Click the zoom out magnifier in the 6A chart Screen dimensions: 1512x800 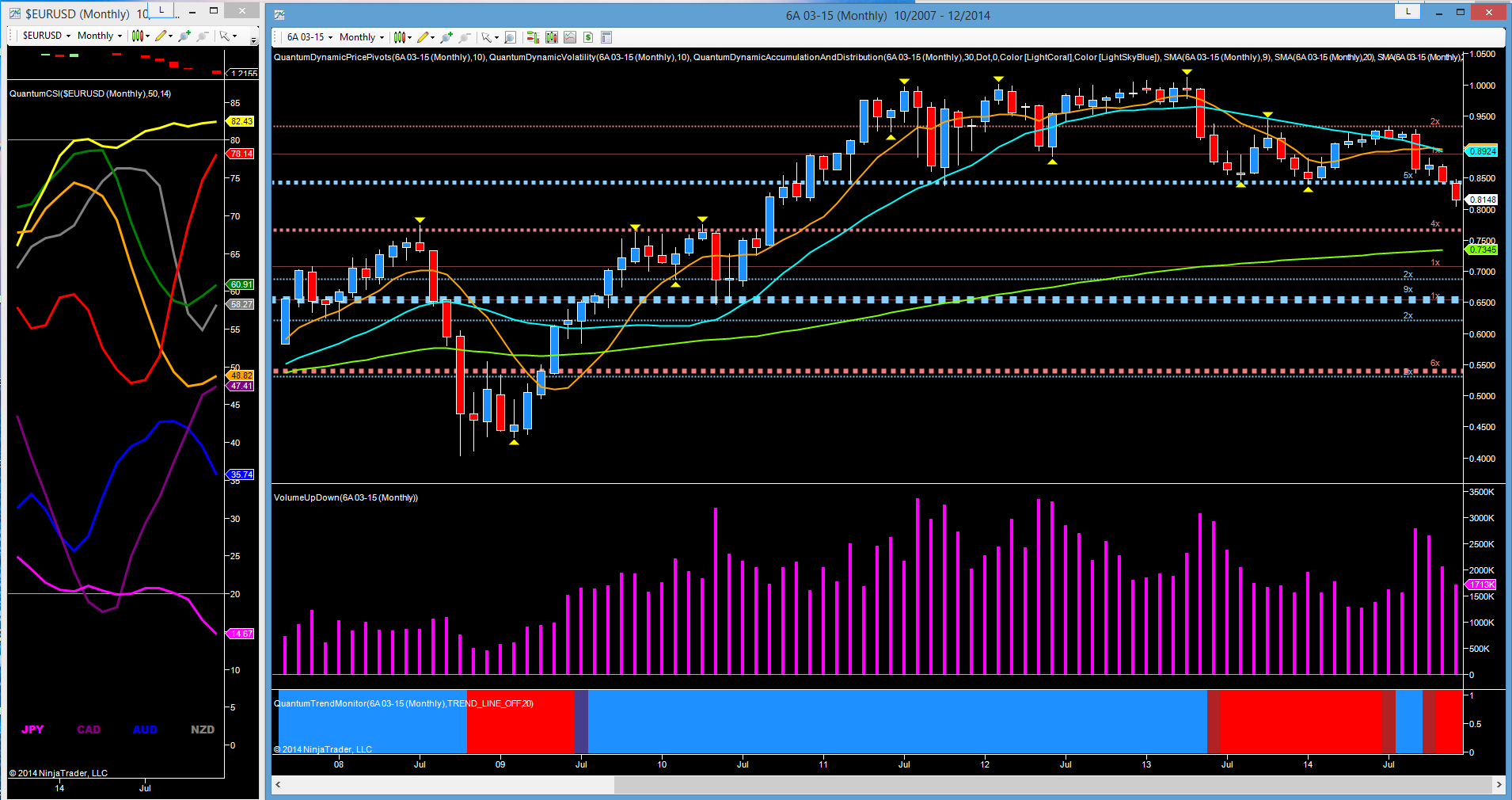click(465, 37)
